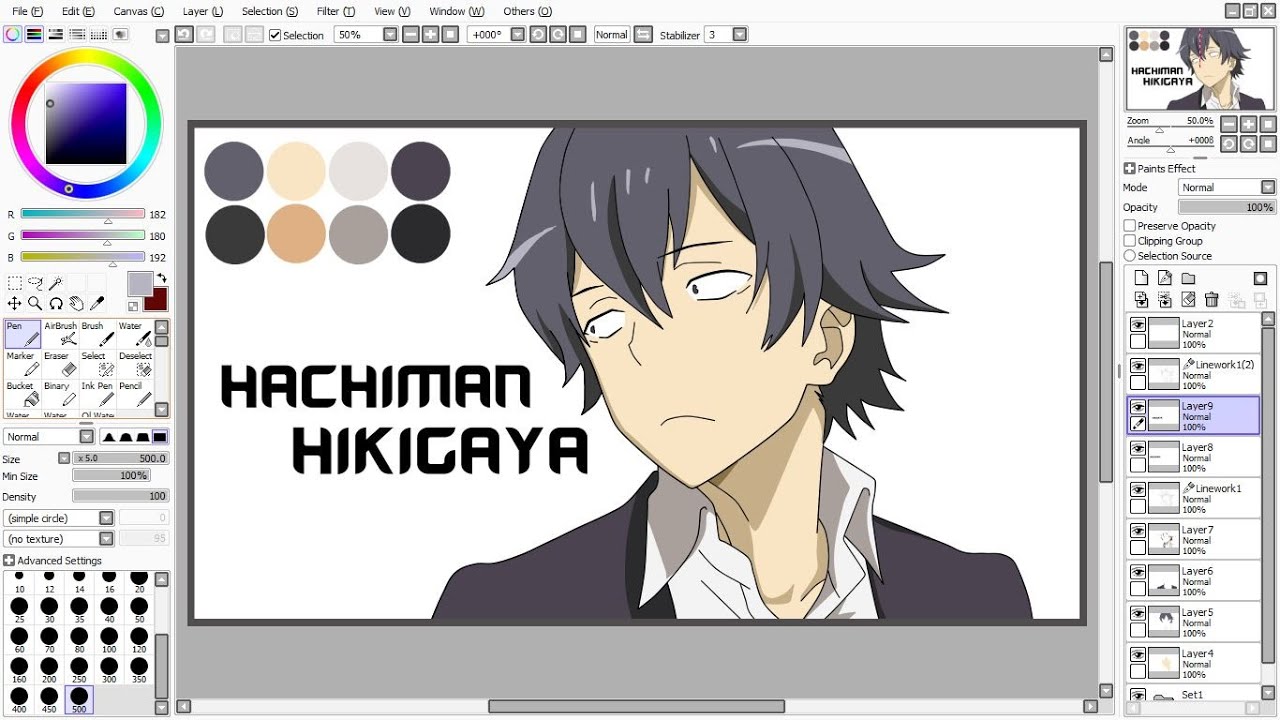Open the Filter menu

pyautogui.click(x=335, y=11)
